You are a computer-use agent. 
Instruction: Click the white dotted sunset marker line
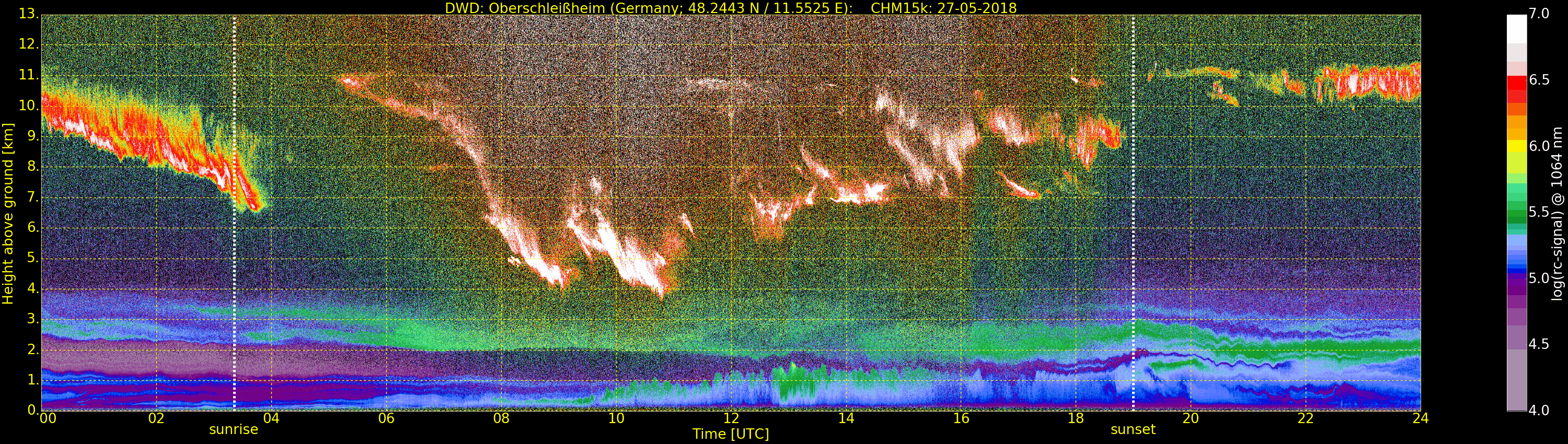(1133, 213)
